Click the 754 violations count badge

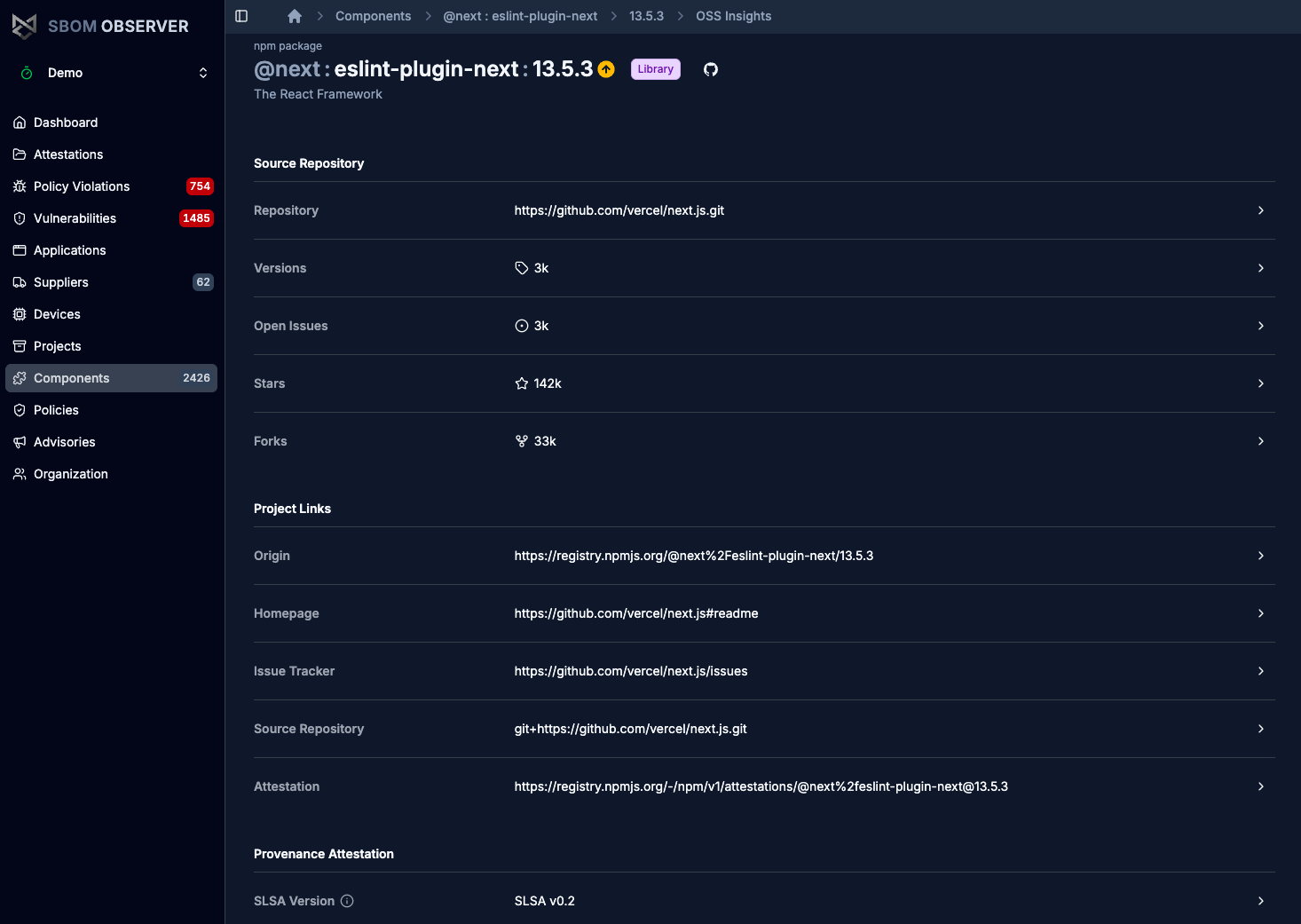pyautogui.click(x=200, y=186)
